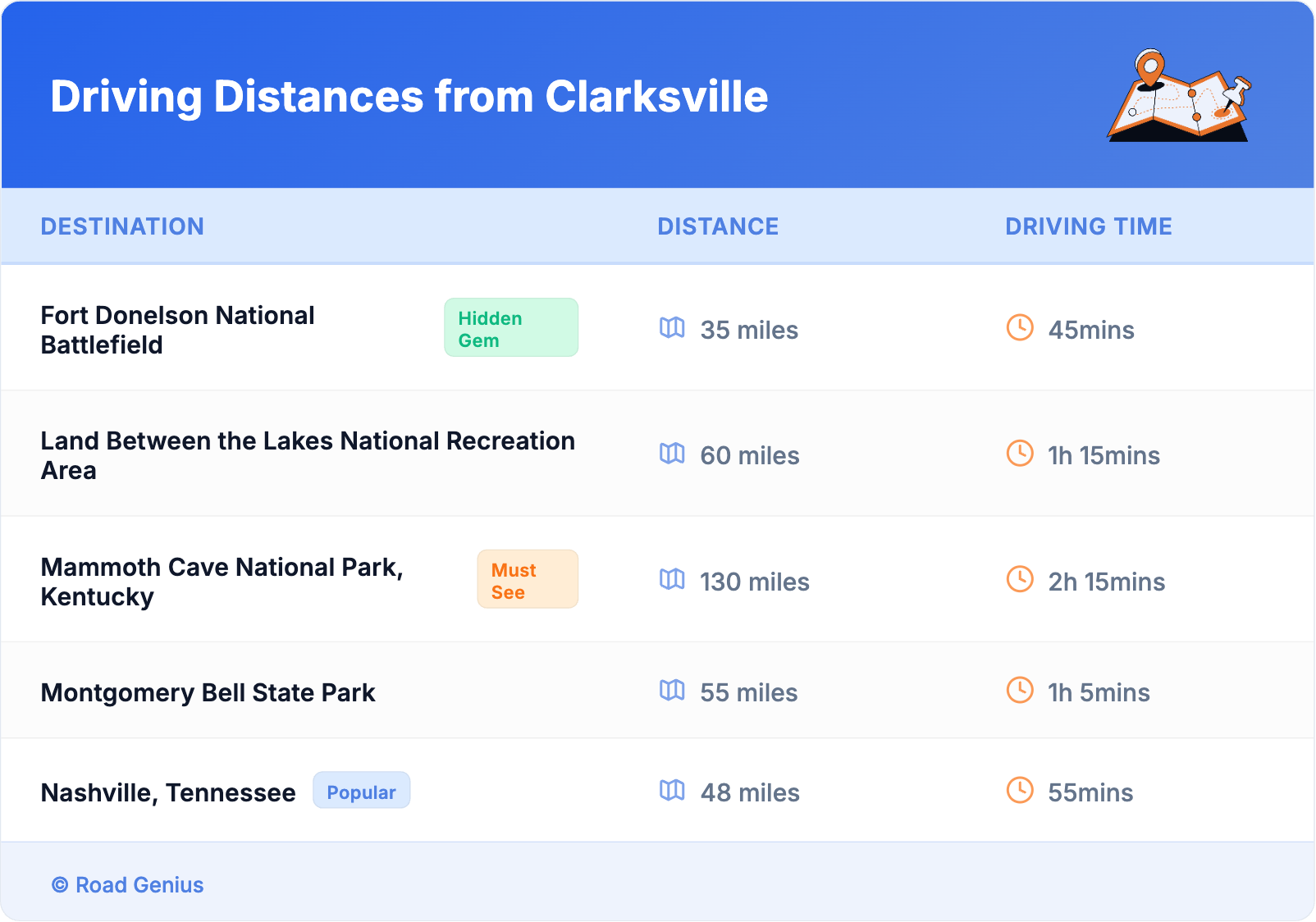Viewport: 1316px width, 922px height.
Task: Select Fort Donelson National Battlefield row
Action: pyautogui.click(x=177, y=330)
